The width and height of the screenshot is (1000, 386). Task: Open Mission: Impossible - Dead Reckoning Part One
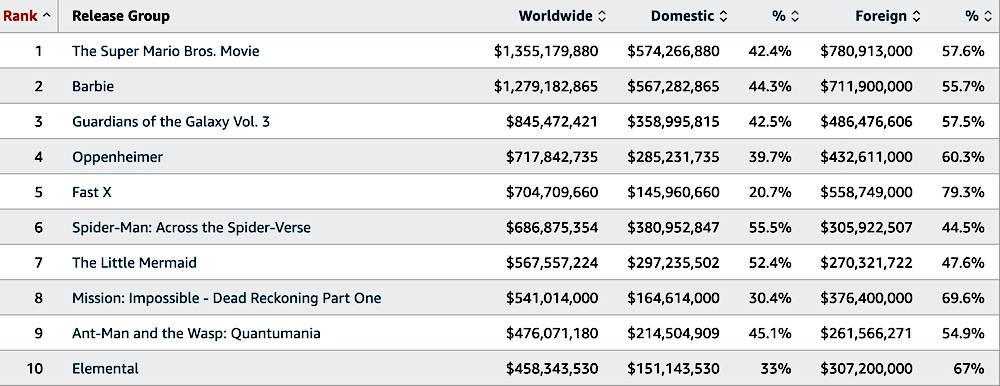(x=226, y=298)
